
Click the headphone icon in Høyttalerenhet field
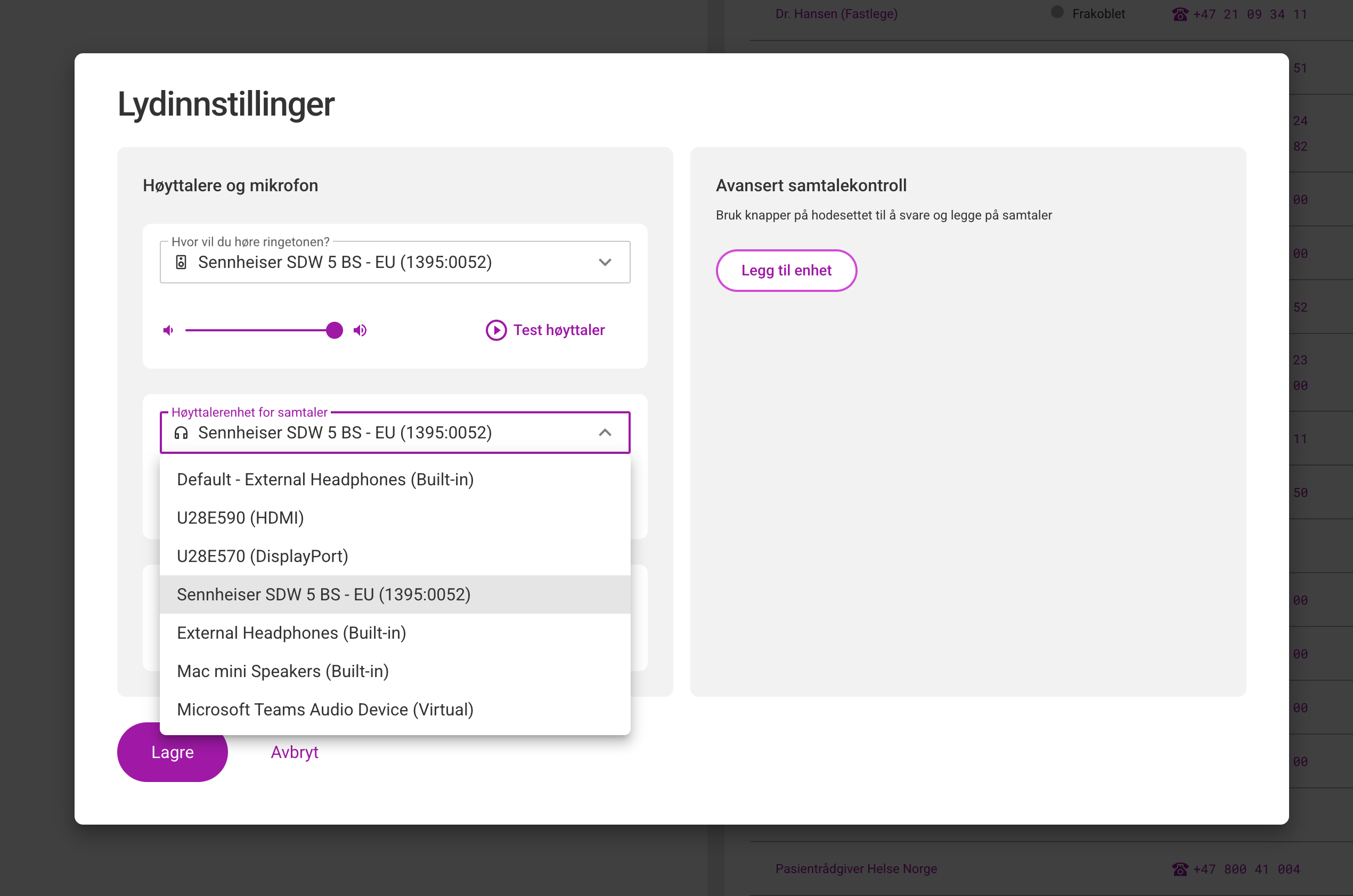[182, 433]
